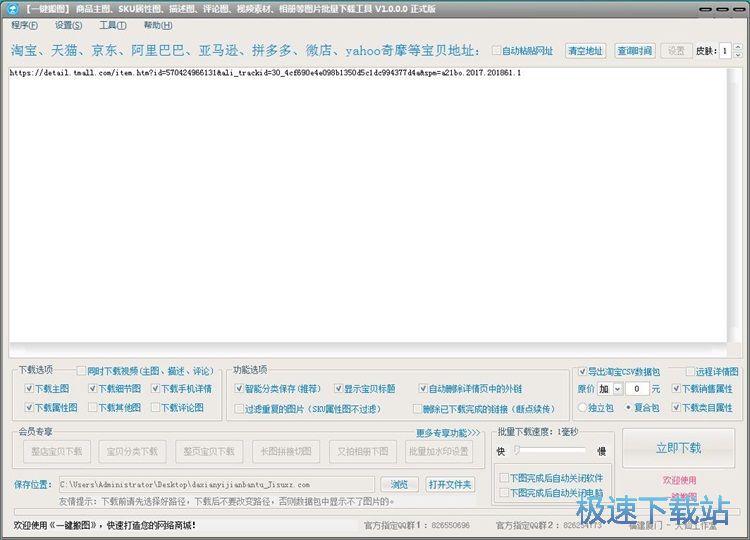
Task: Click the download speed slider
Action: point(552,451)
